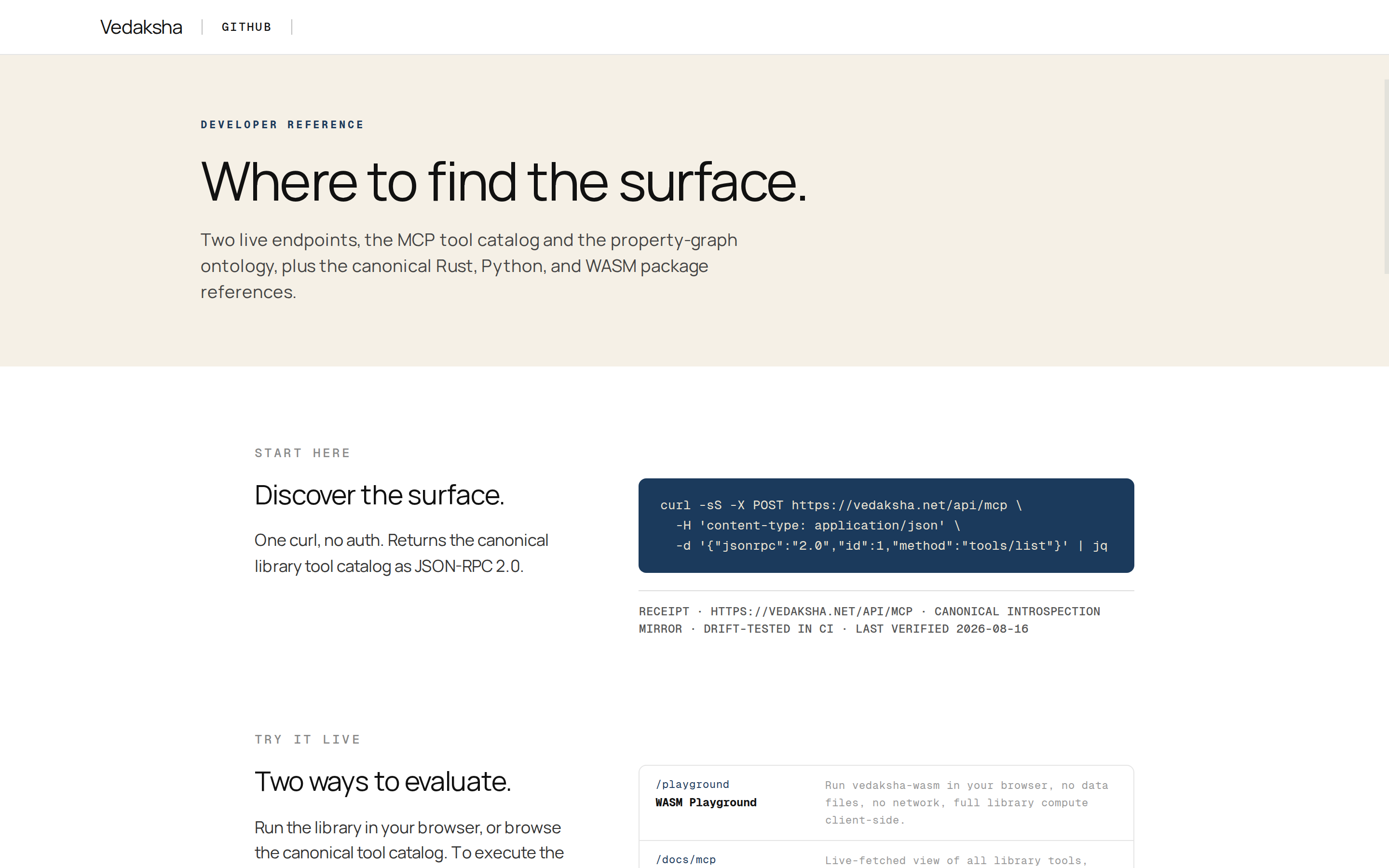Click the "Run the library in your browser" paragraph
This screenshot has width=1389, height=868.
coord(409,840)
